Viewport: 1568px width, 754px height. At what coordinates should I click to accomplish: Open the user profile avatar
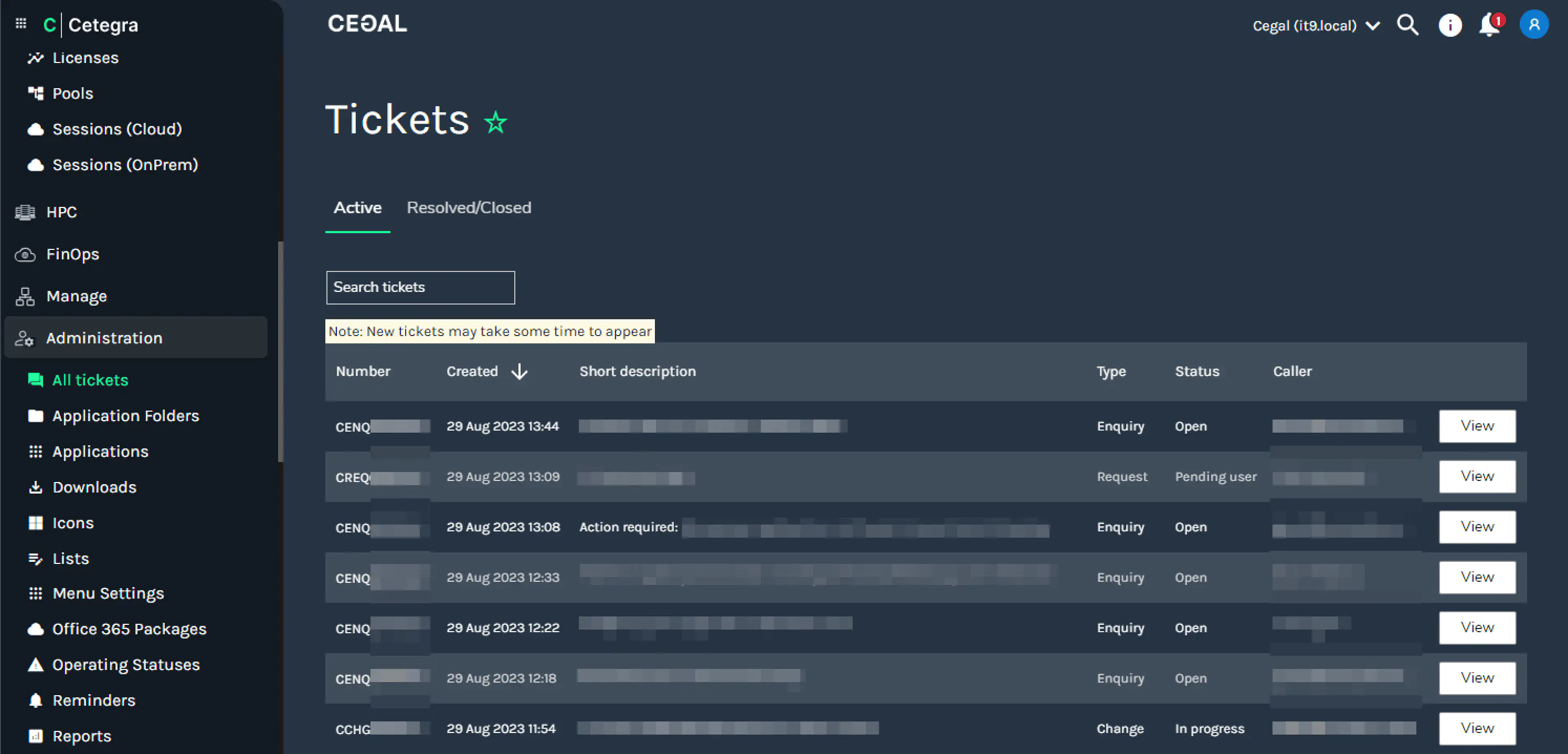click(1533, 25)
